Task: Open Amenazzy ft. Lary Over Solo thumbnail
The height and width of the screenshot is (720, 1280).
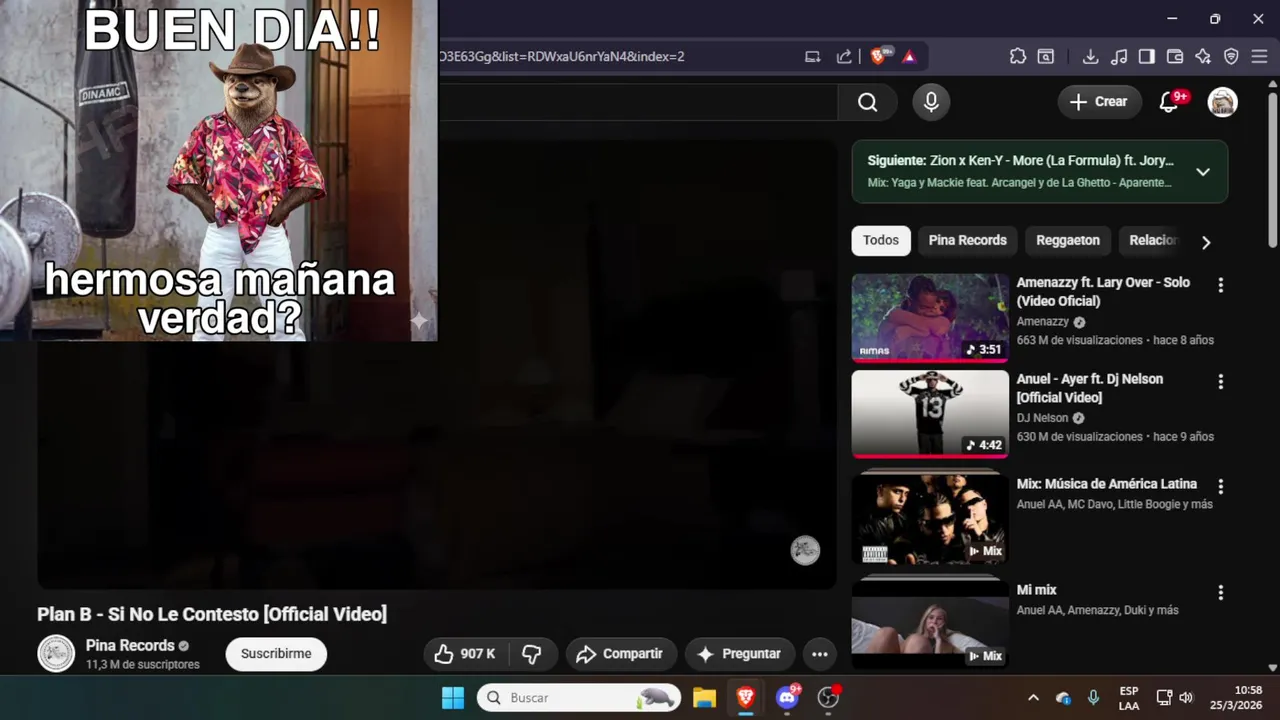Action: [x=930, y=317]
